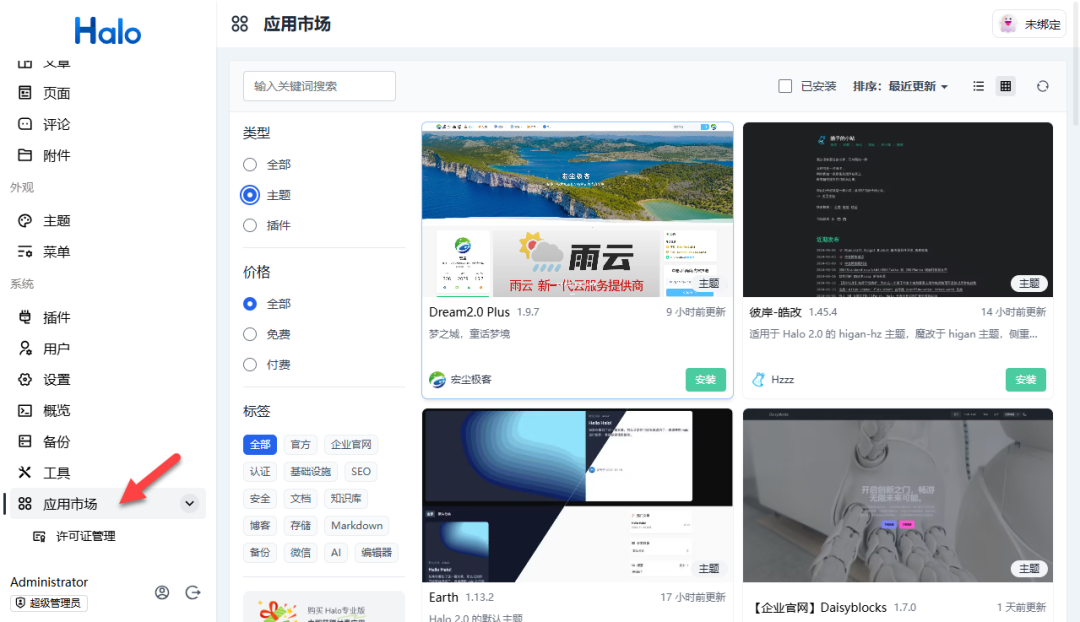Collapse the 应用市场 sidebar chevron
Viewport: 1080px width, 622px height.
tap(189, 504)
